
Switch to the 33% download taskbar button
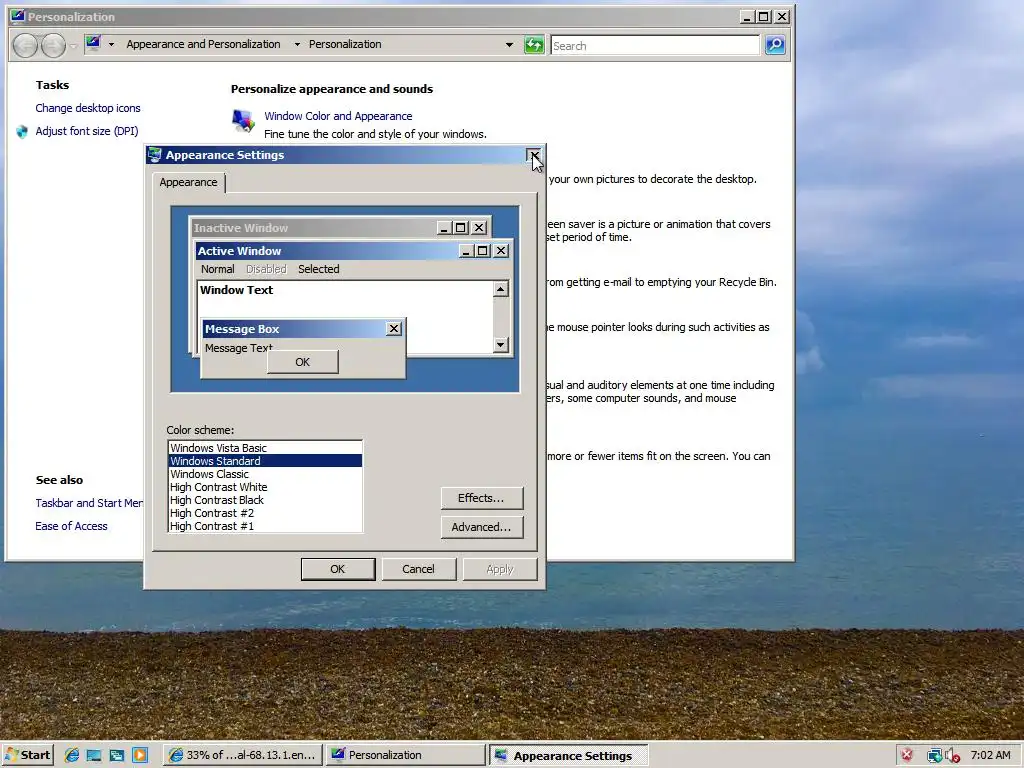243,755
